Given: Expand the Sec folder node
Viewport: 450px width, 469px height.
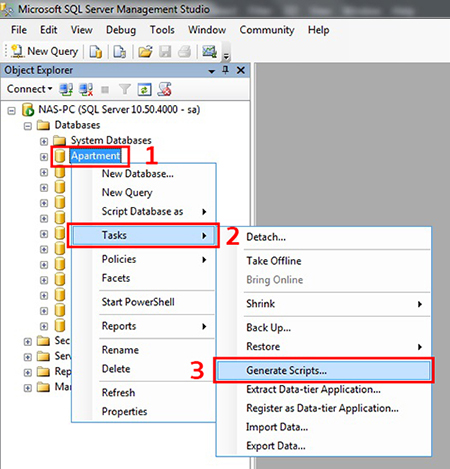Looking at the screenshot, I should (x=28, y=342).
